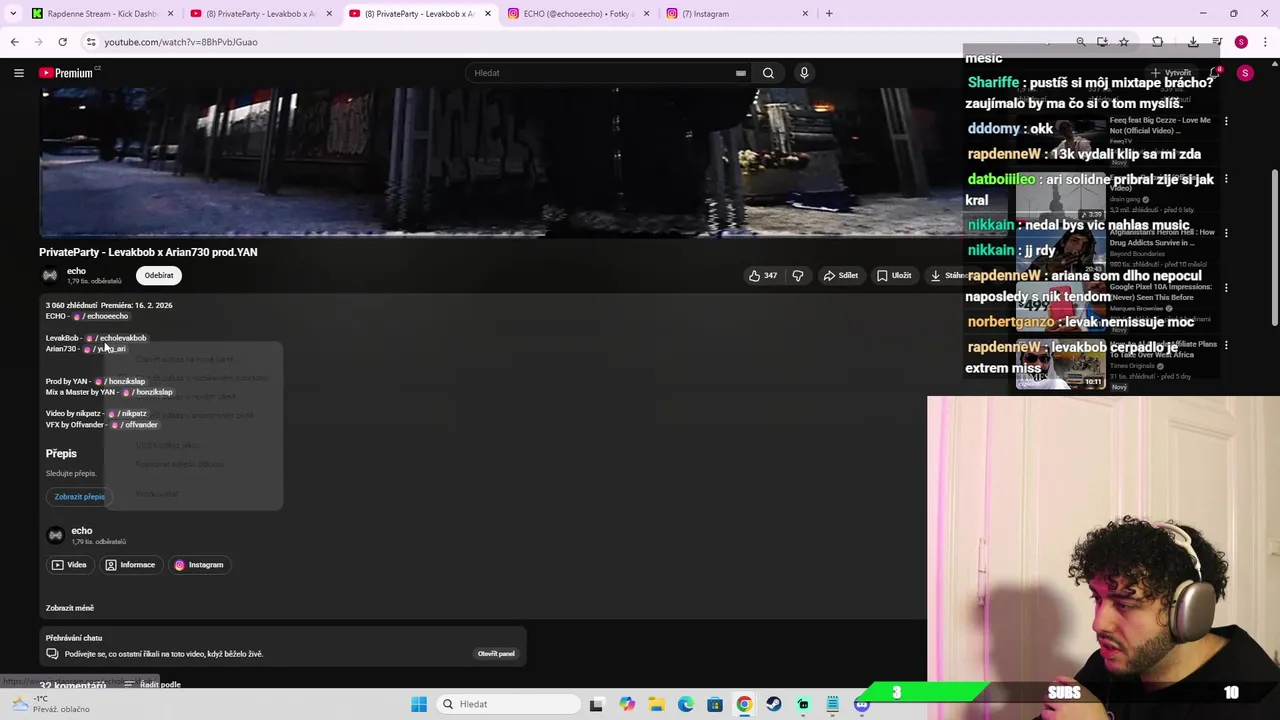This screenshot has width=1280, height=720.
Task: Expand the tab search chevron
Action: tap(12, 14)
